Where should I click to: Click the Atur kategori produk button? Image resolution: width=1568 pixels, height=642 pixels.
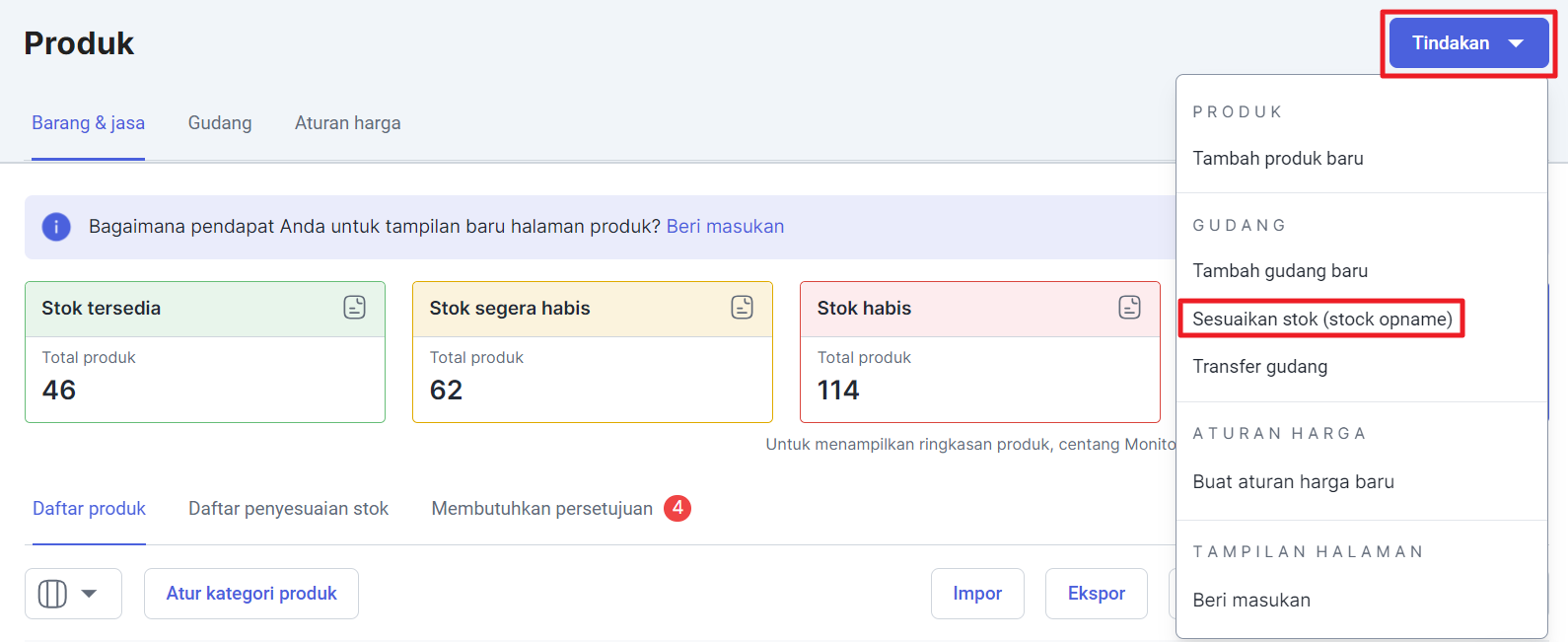[x=251, y=594]
